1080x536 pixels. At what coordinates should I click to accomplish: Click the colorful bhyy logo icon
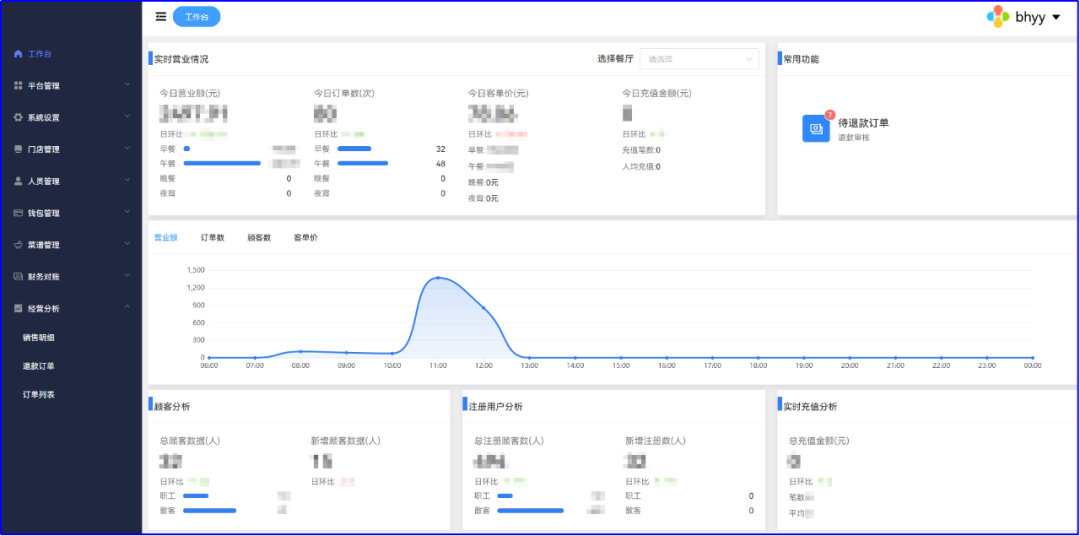point(997,17)
